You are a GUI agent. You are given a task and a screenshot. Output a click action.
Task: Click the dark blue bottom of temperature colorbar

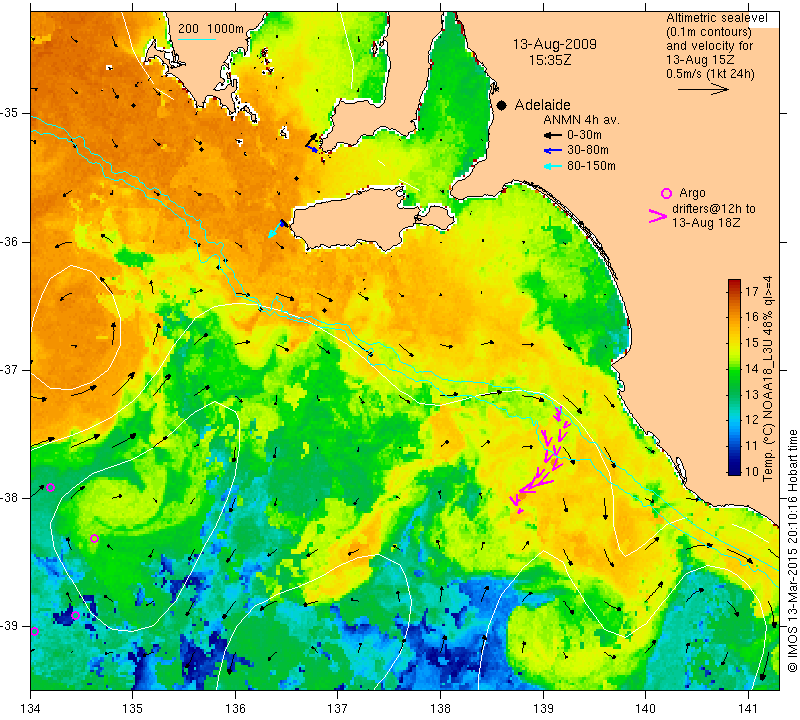pyautogui.click(x=734, y=471)
